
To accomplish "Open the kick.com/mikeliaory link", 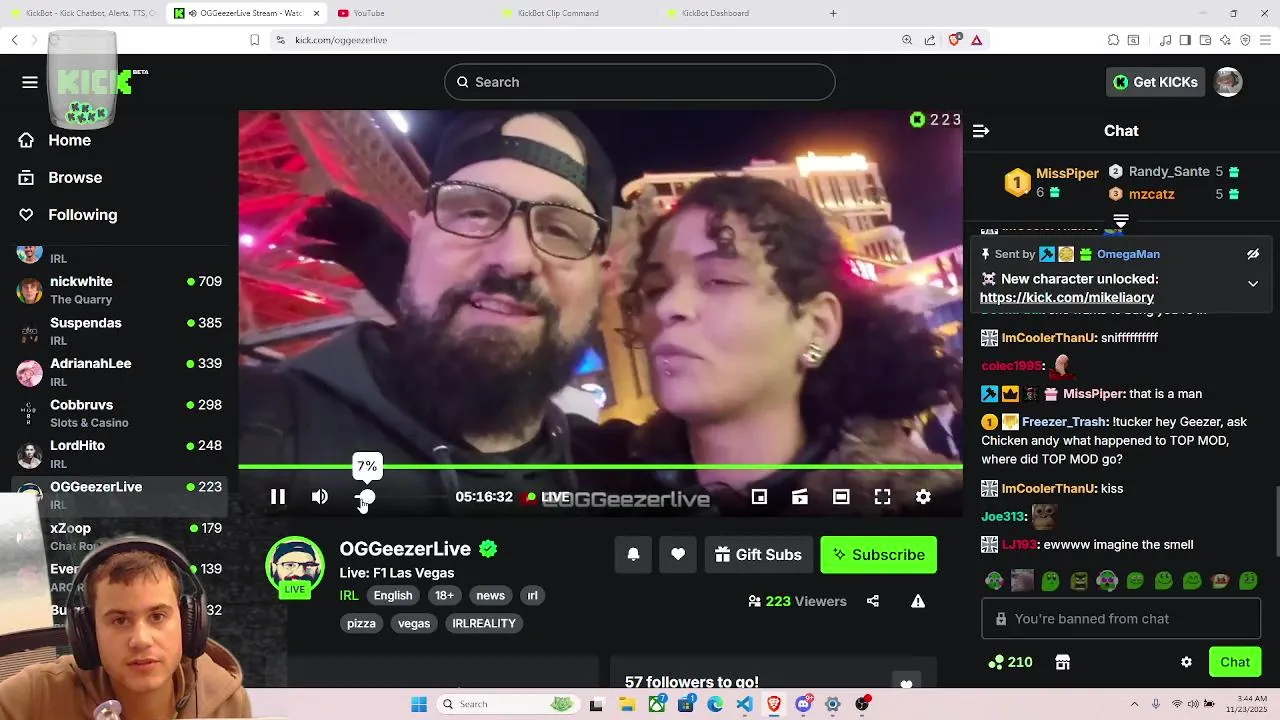I will 1067,298.
